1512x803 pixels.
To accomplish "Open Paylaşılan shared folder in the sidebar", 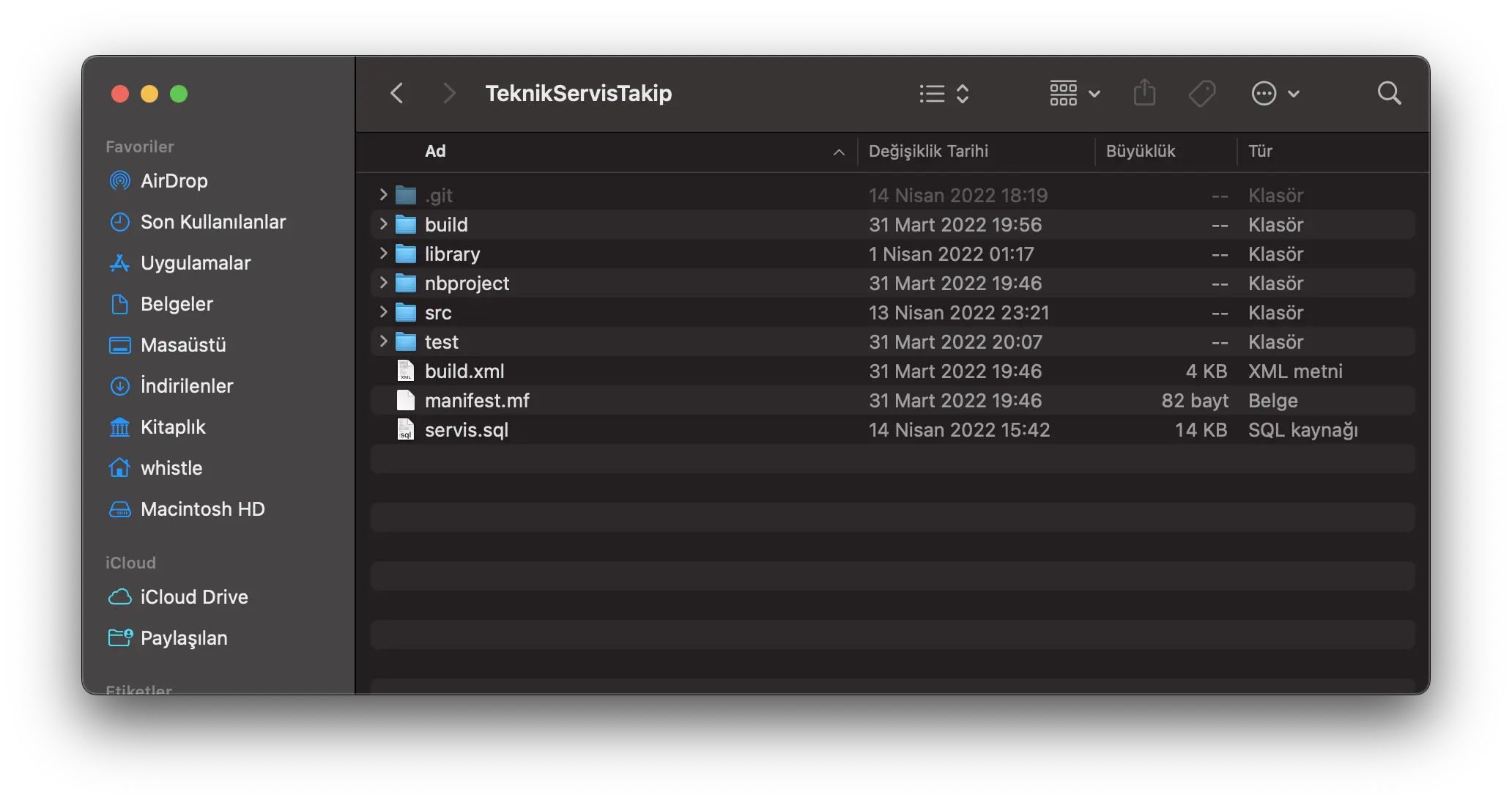I will coord(168,638).
